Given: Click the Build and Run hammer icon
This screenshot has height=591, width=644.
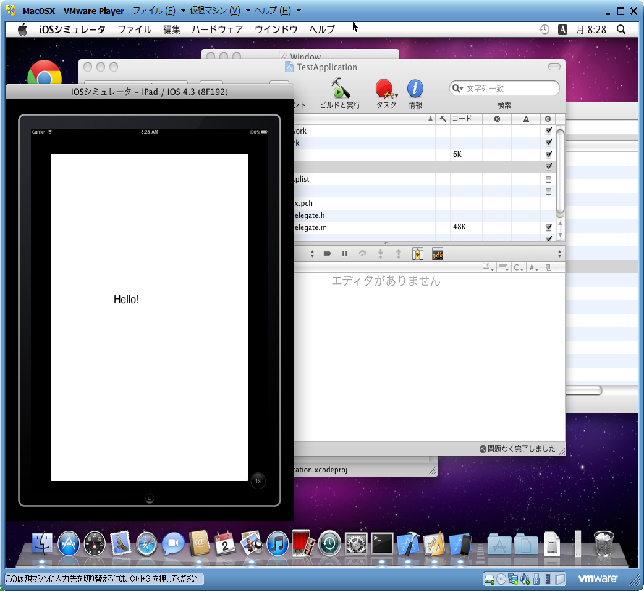Looking at the screenshot, I should 340,88.
